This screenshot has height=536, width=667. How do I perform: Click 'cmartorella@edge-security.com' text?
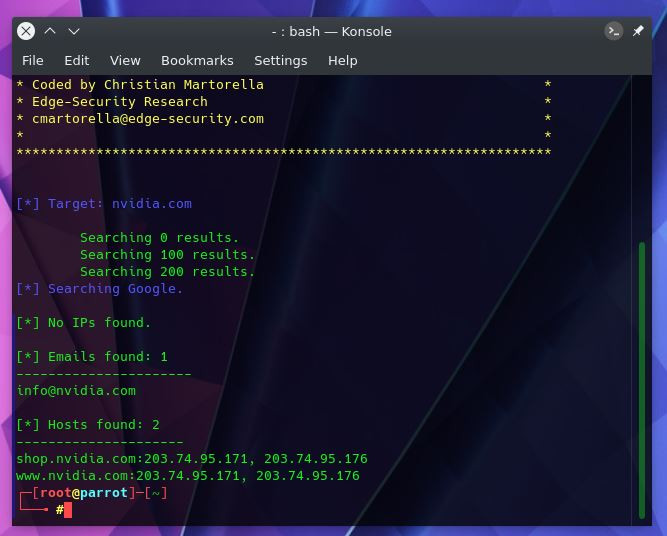[148, 119]
